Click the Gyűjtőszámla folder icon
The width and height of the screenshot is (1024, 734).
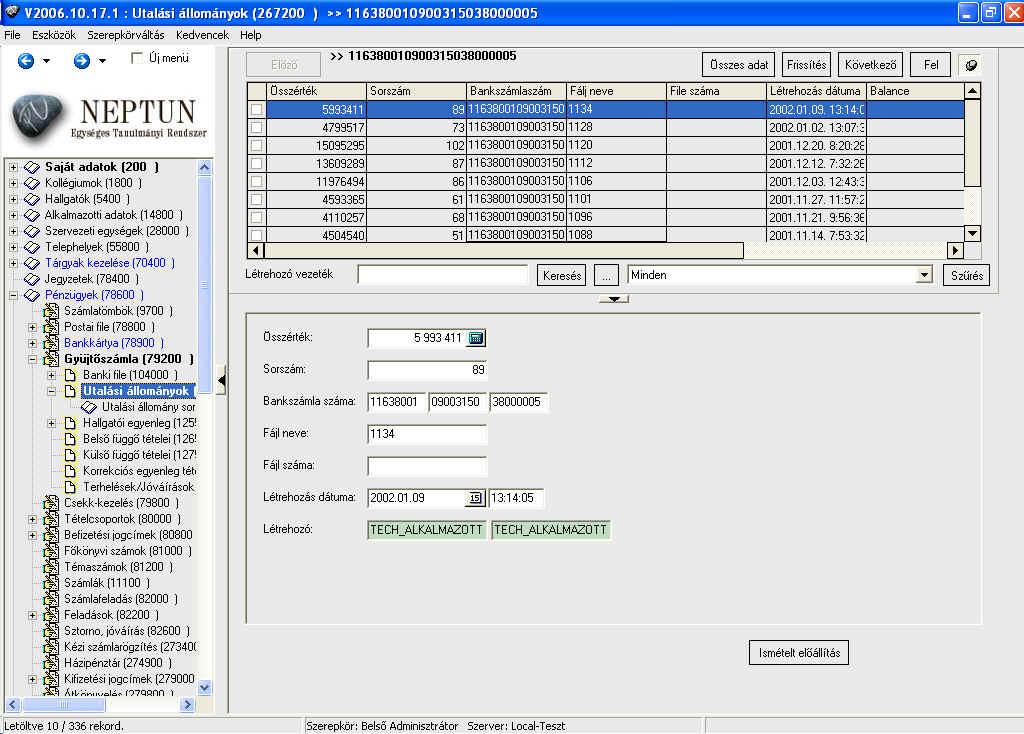tap(51, 359)
